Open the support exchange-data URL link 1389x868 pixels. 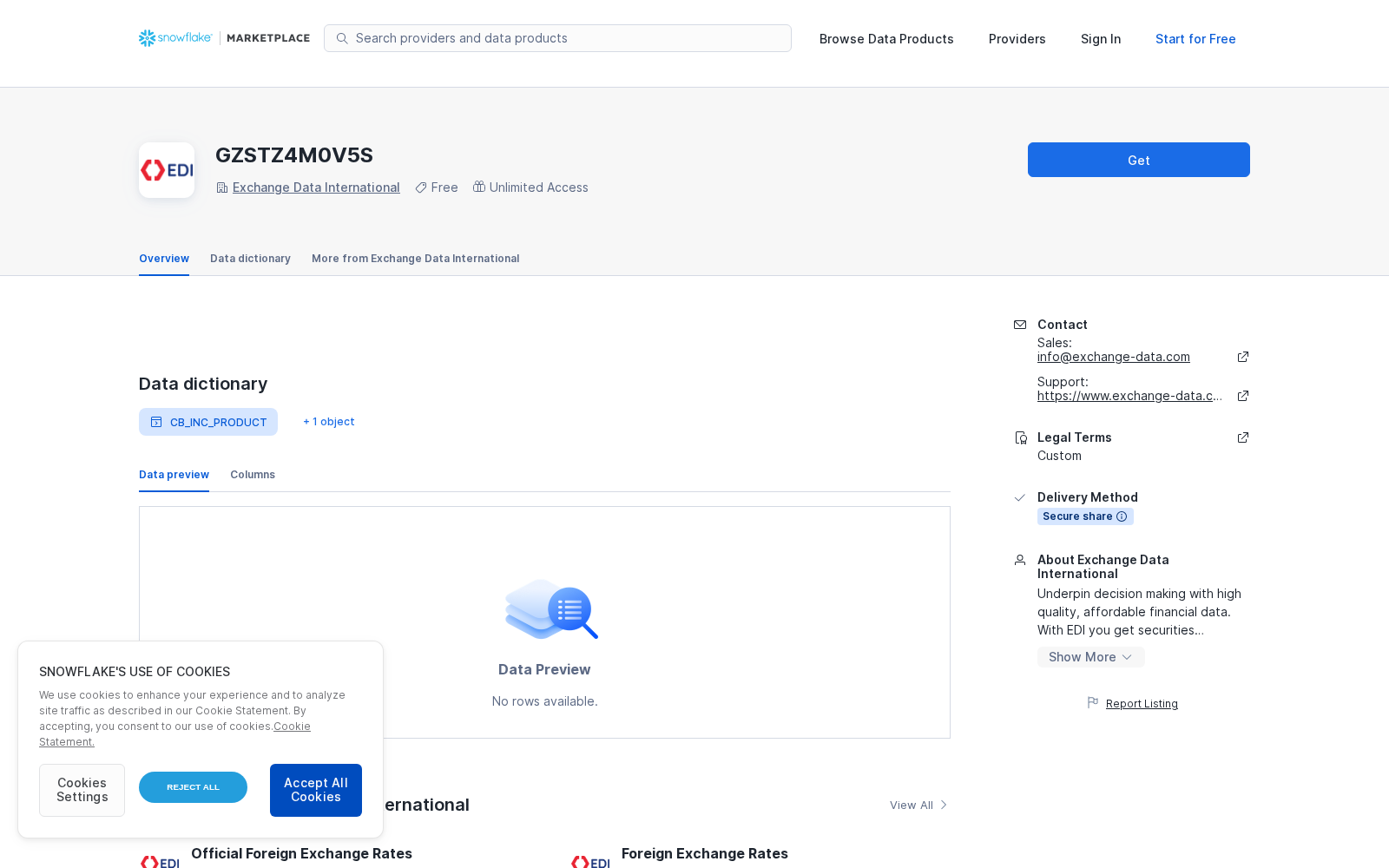pos(1129,396)
